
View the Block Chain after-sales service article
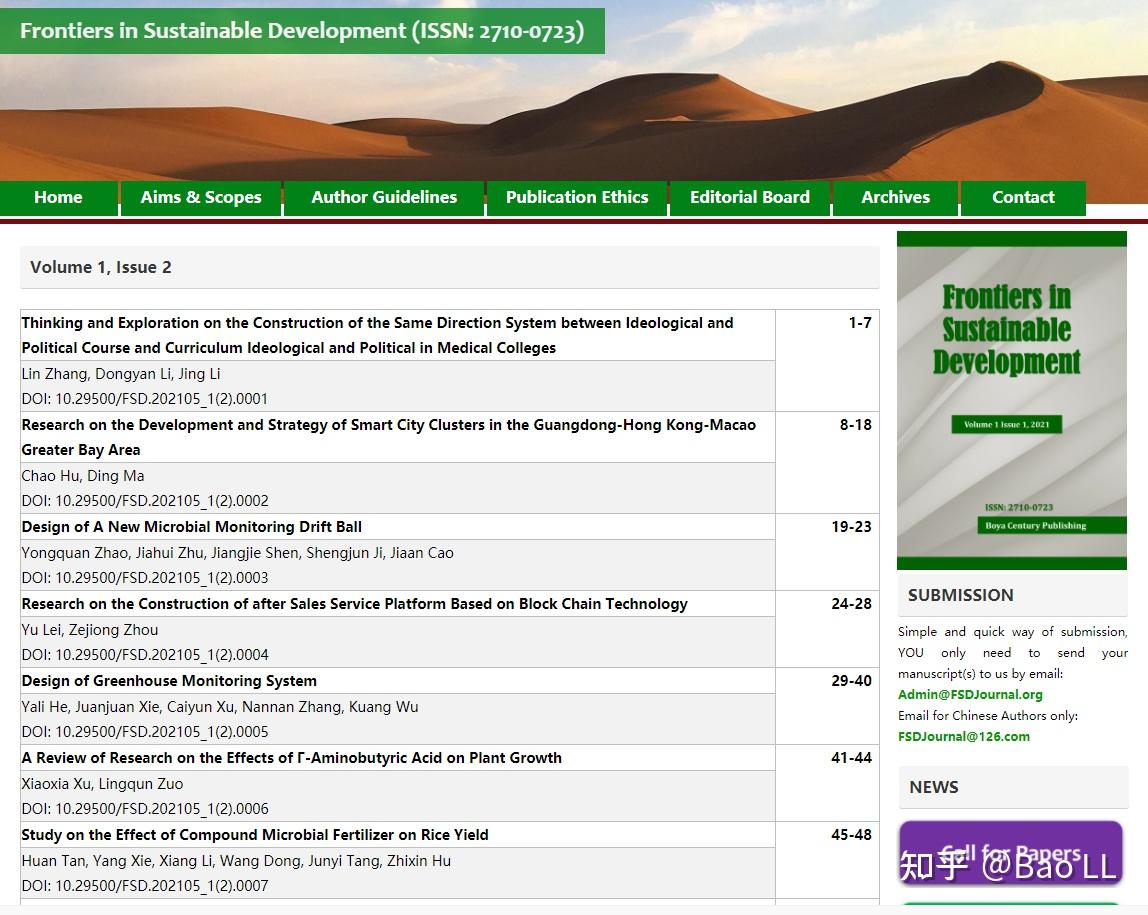(354, 603)
